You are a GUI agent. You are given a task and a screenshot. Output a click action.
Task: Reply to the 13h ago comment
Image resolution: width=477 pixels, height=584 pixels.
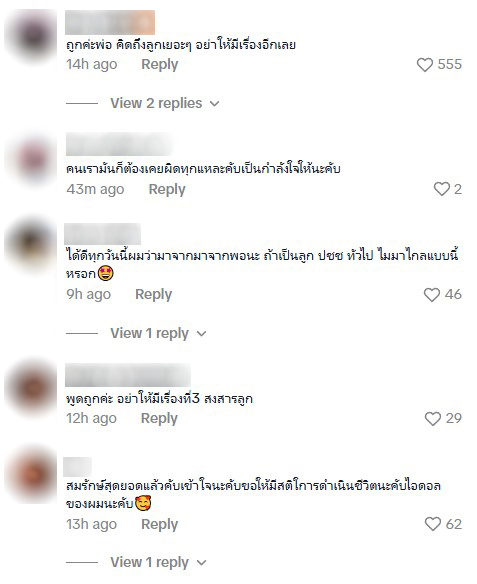[160, 524]
